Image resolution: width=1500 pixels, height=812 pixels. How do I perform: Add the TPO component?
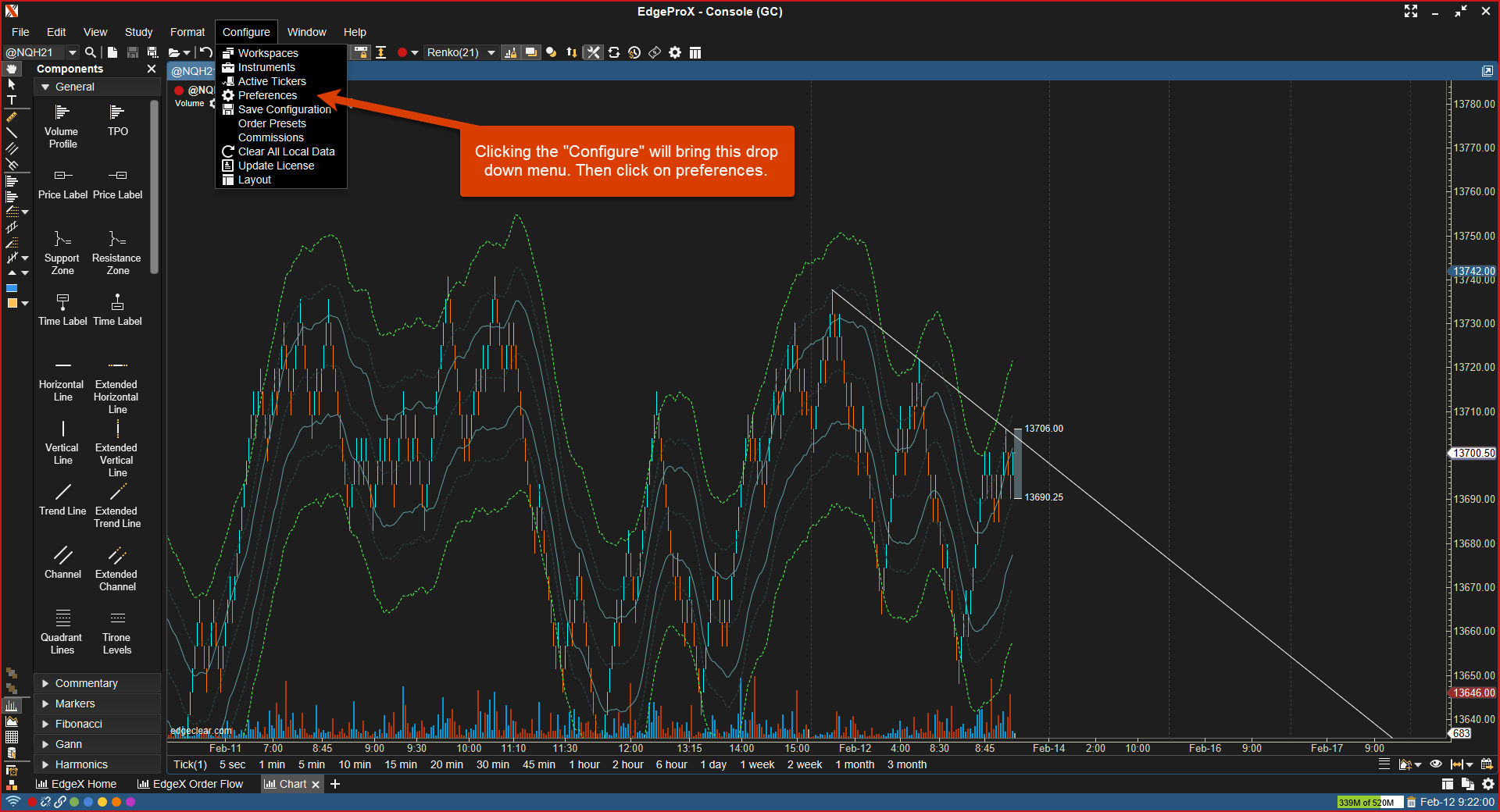tap(117, 120)
